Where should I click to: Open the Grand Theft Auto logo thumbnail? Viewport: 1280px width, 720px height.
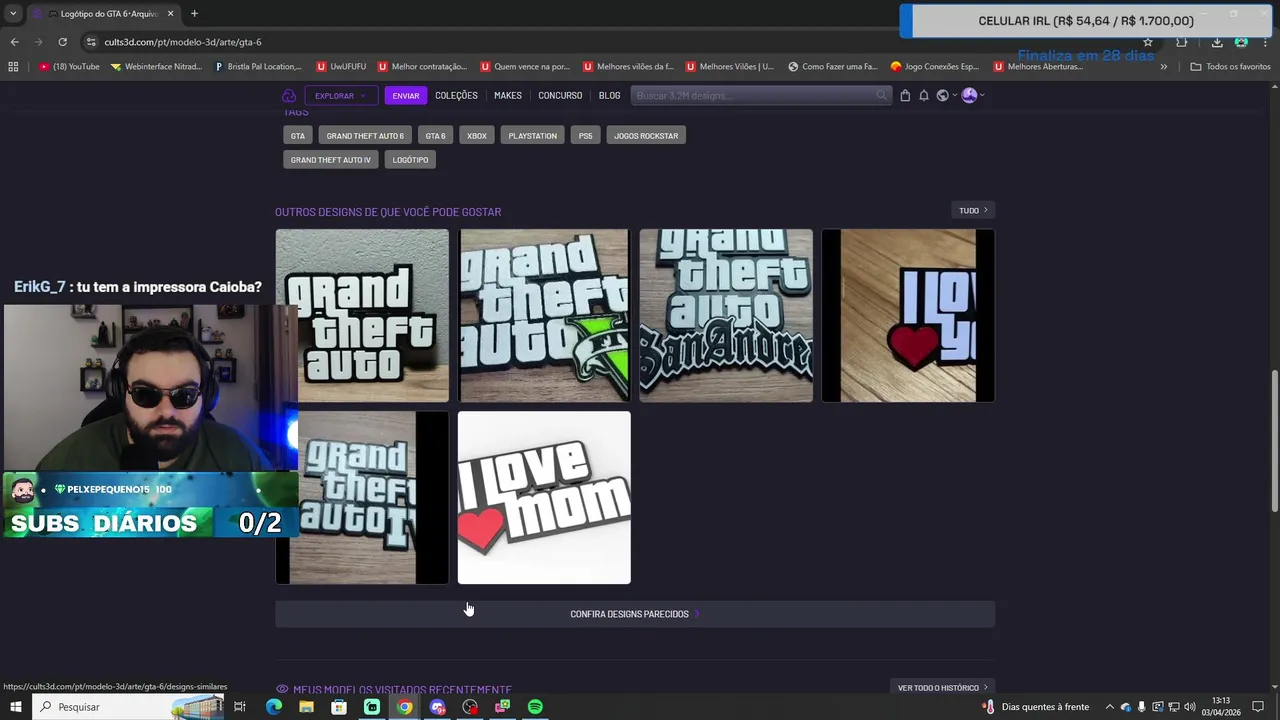[362, 316]
